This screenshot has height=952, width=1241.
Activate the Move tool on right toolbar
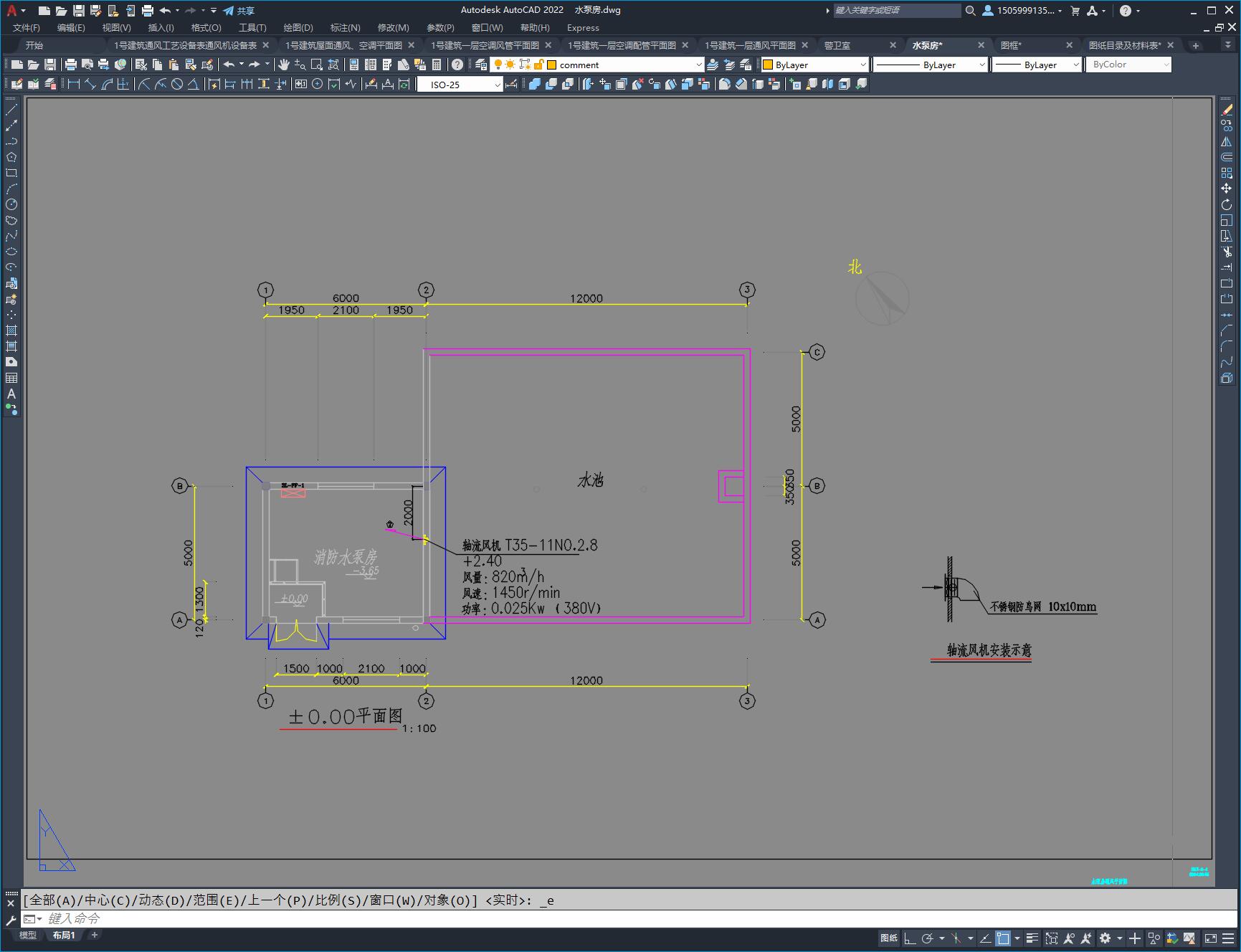[1227, 189]
